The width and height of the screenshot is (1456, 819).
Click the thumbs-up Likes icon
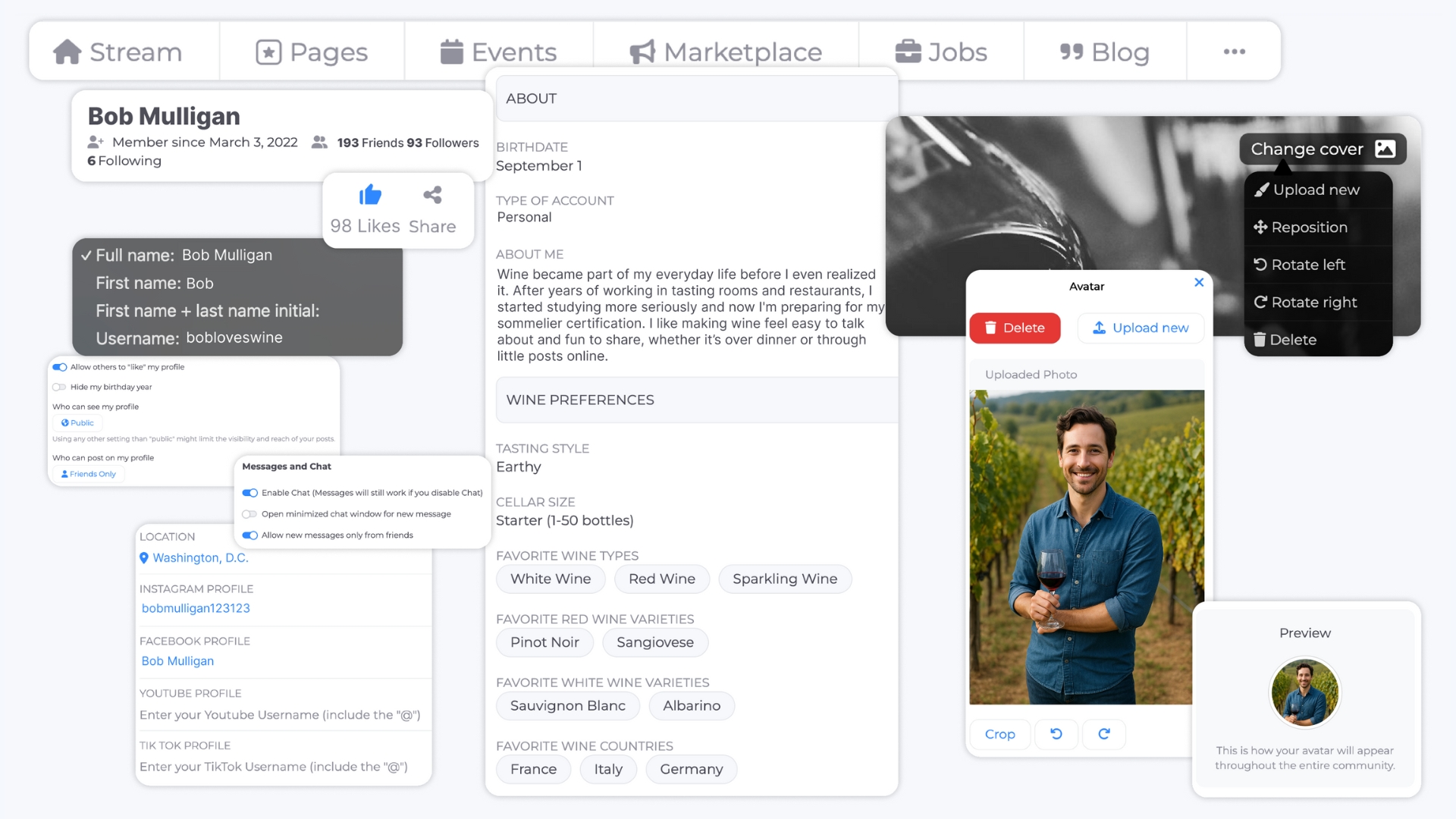point(370,195)
